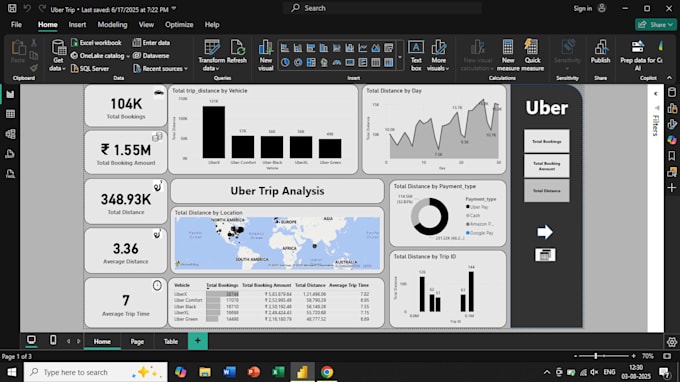Open Quick measure
Screen dimensions: 680x382
(x=532, y=55)
